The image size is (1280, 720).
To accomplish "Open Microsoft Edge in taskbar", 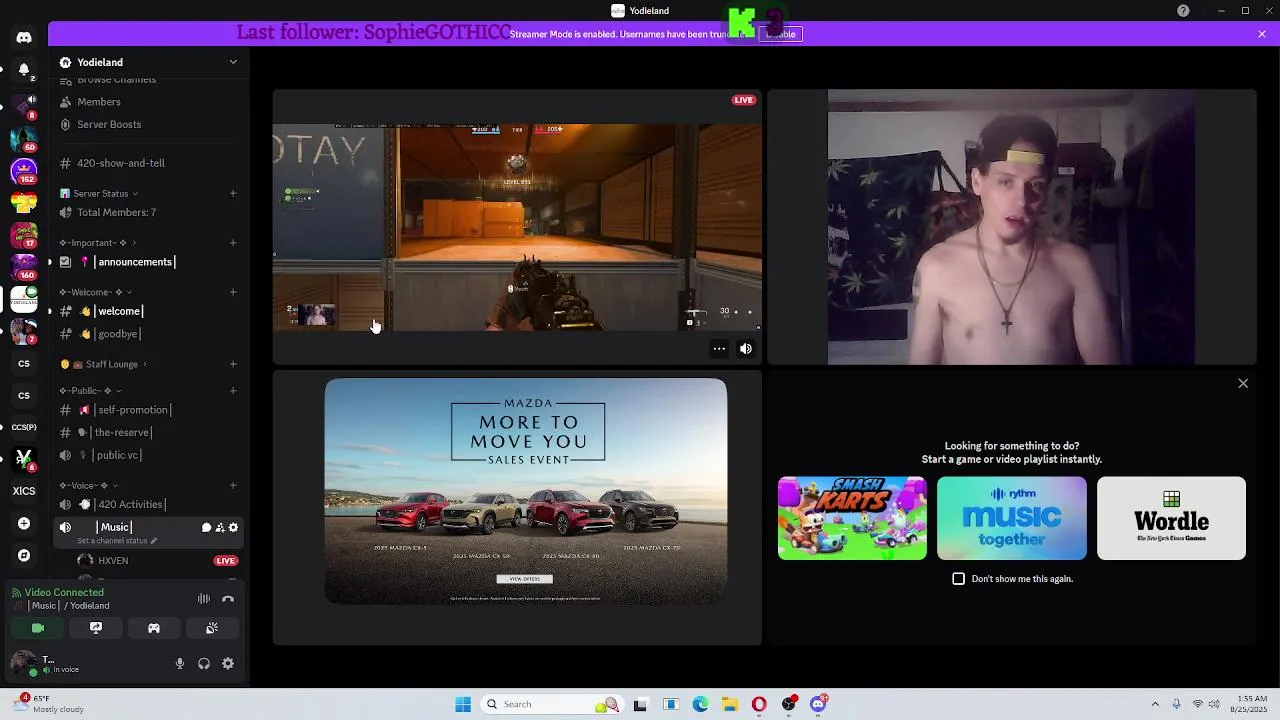I will pyautogui.click(x=700, y=704).
